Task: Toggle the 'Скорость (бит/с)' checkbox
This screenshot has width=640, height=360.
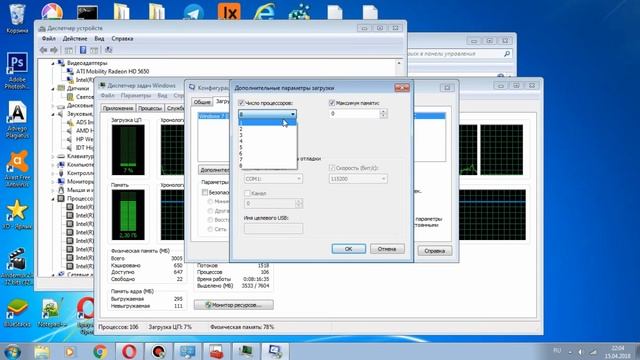Action: pos(332,168)
